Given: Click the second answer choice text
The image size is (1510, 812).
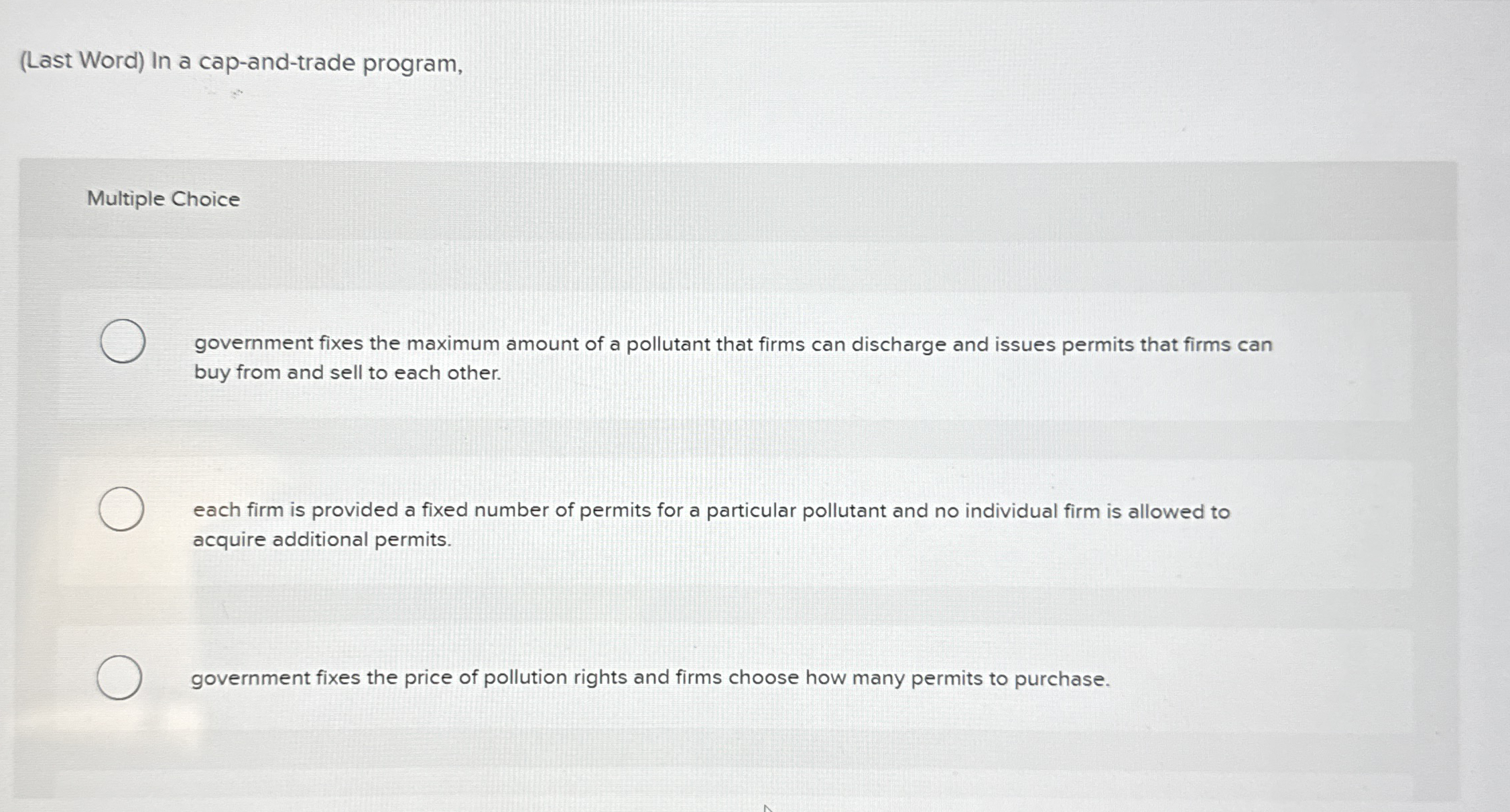Looking at the screenshot, I should tap(710, 526).
